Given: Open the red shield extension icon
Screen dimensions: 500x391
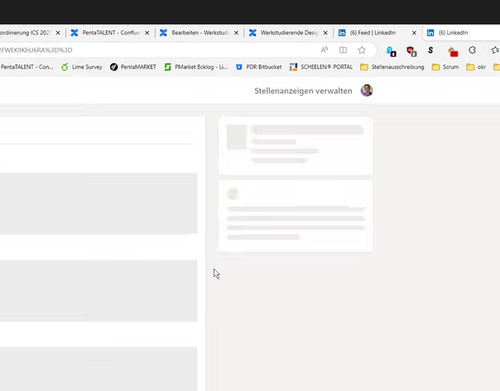Looking at the screenshot, I should point(411,51).
